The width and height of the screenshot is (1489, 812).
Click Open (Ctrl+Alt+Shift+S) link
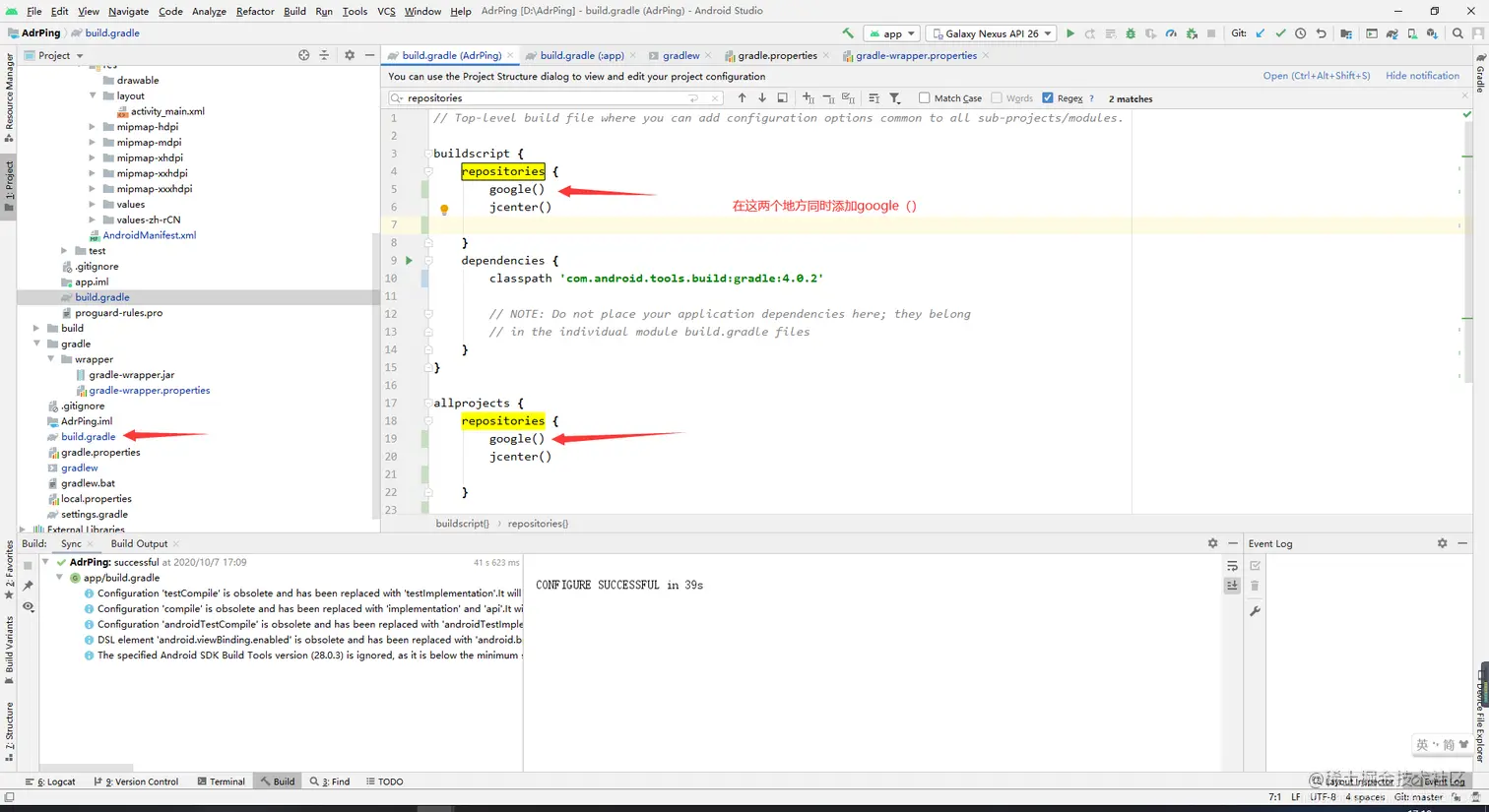point(1317,76)
